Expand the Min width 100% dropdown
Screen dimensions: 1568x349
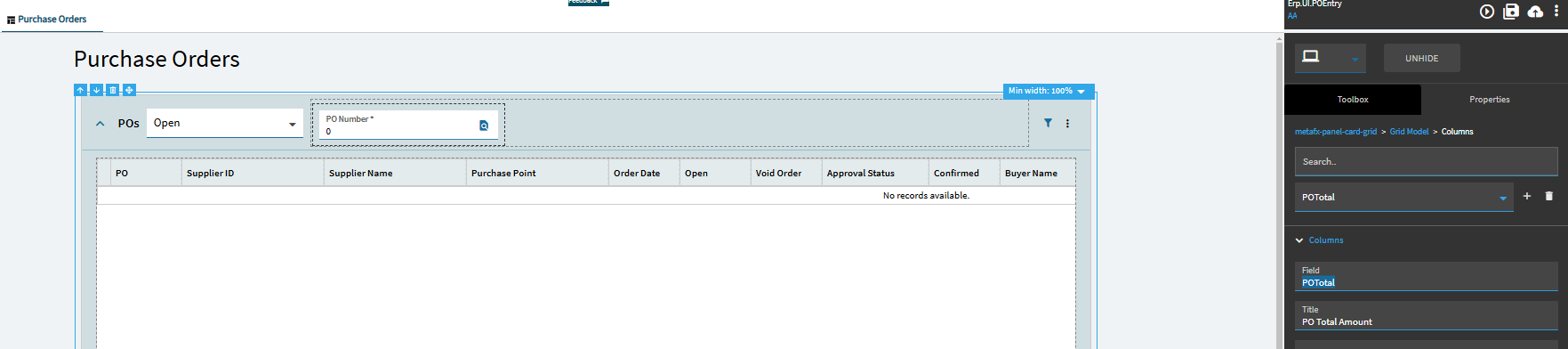[1048, 91]
